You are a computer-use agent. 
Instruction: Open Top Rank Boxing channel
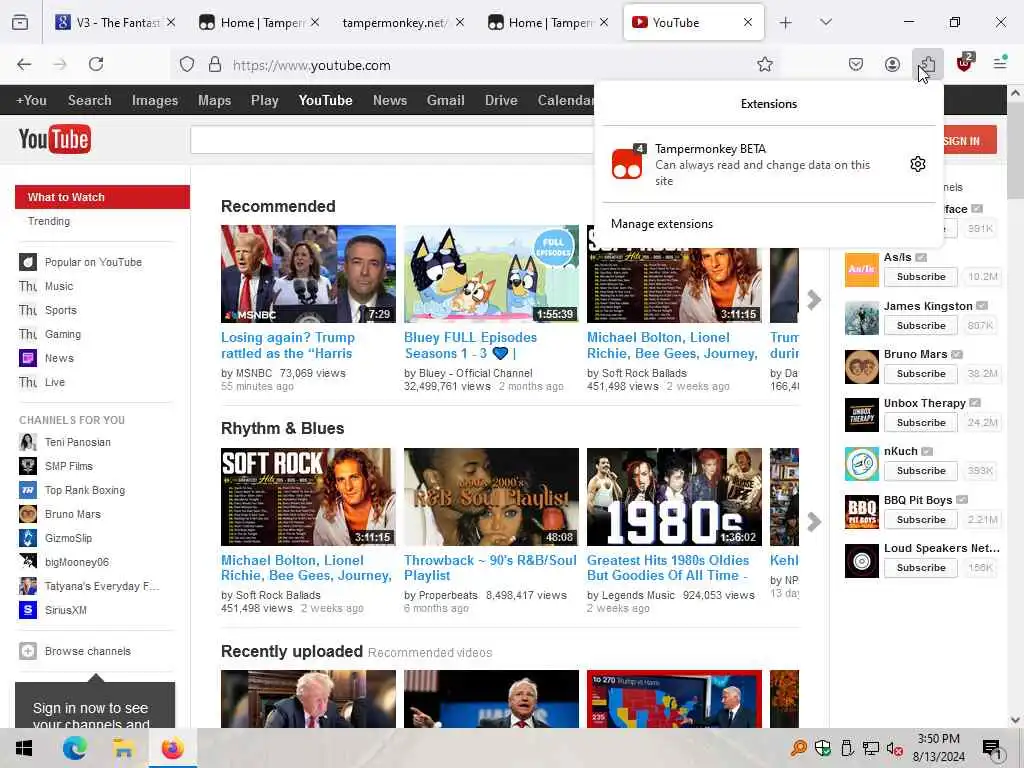pyautogui.click(x=85, y=490)
